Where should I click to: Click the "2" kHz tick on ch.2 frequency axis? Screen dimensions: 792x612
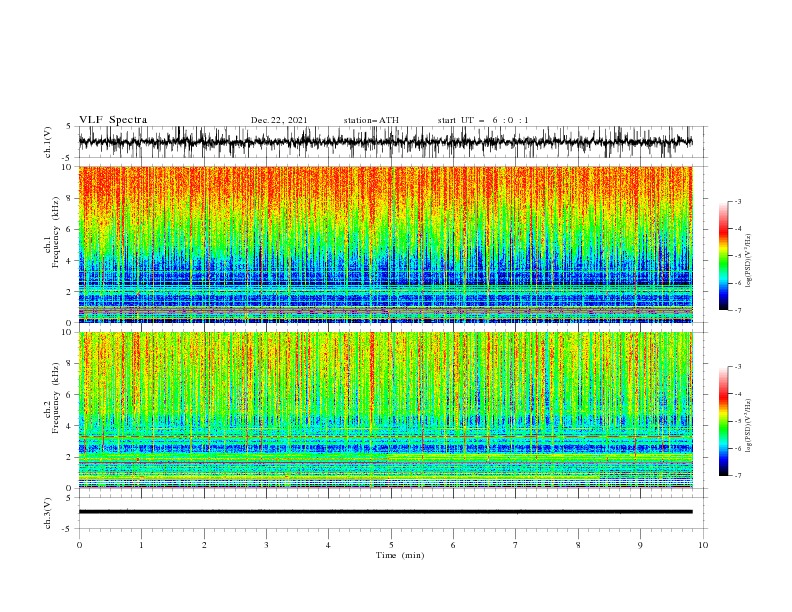point(70,457)
